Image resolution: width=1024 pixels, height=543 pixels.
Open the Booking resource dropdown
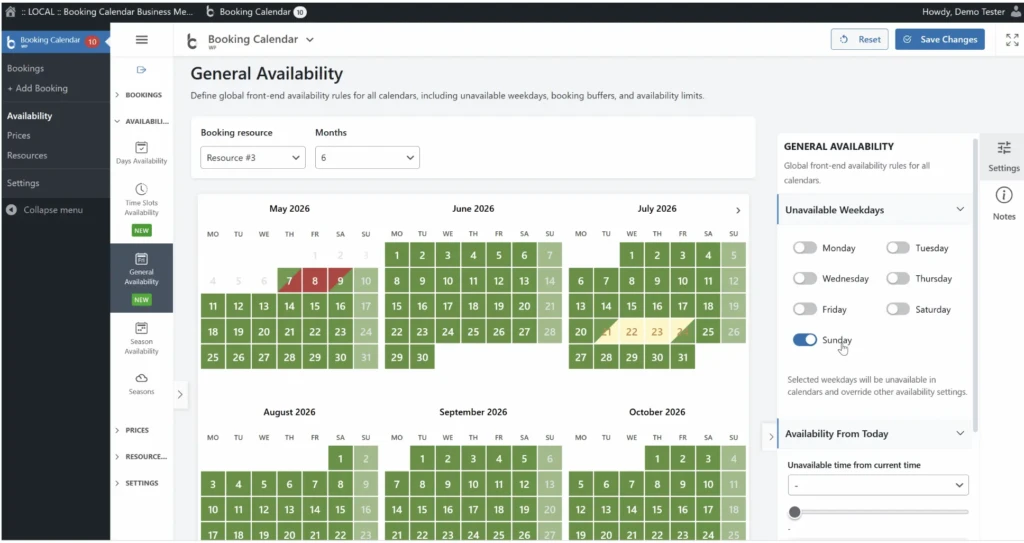tap(253, 157)
